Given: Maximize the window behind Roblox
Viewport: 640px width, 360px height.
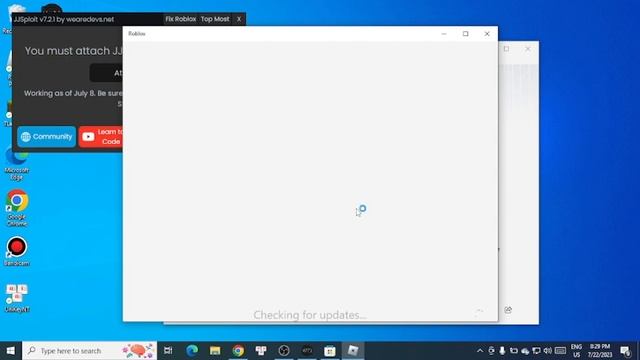Looking at the screenshot, I should coord(507,49).
